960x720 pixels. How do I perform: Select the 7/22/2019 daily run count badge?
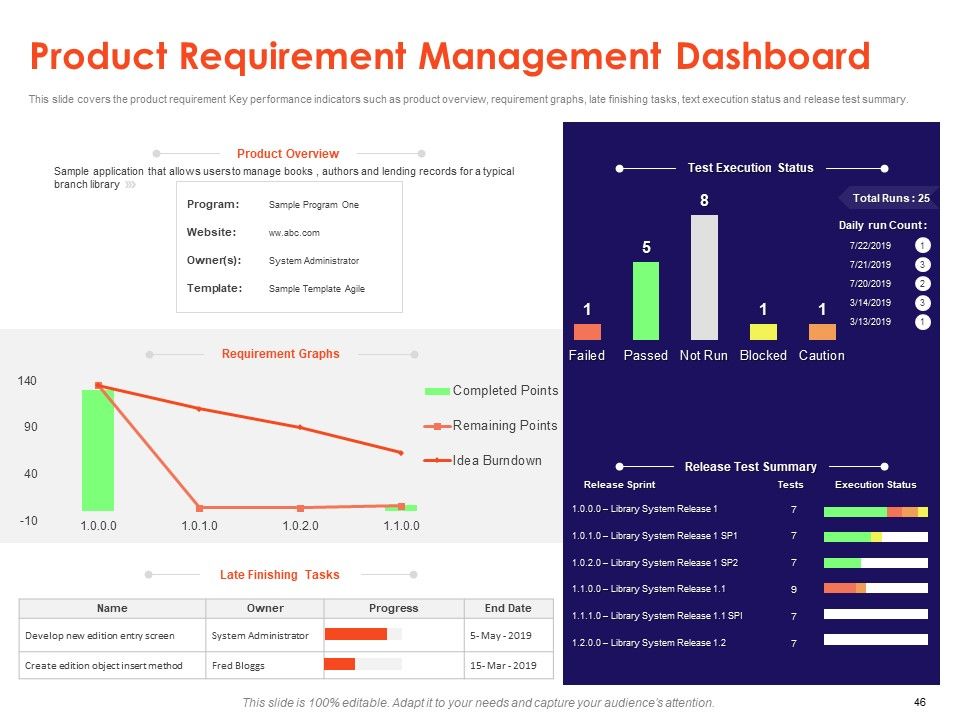922,246
